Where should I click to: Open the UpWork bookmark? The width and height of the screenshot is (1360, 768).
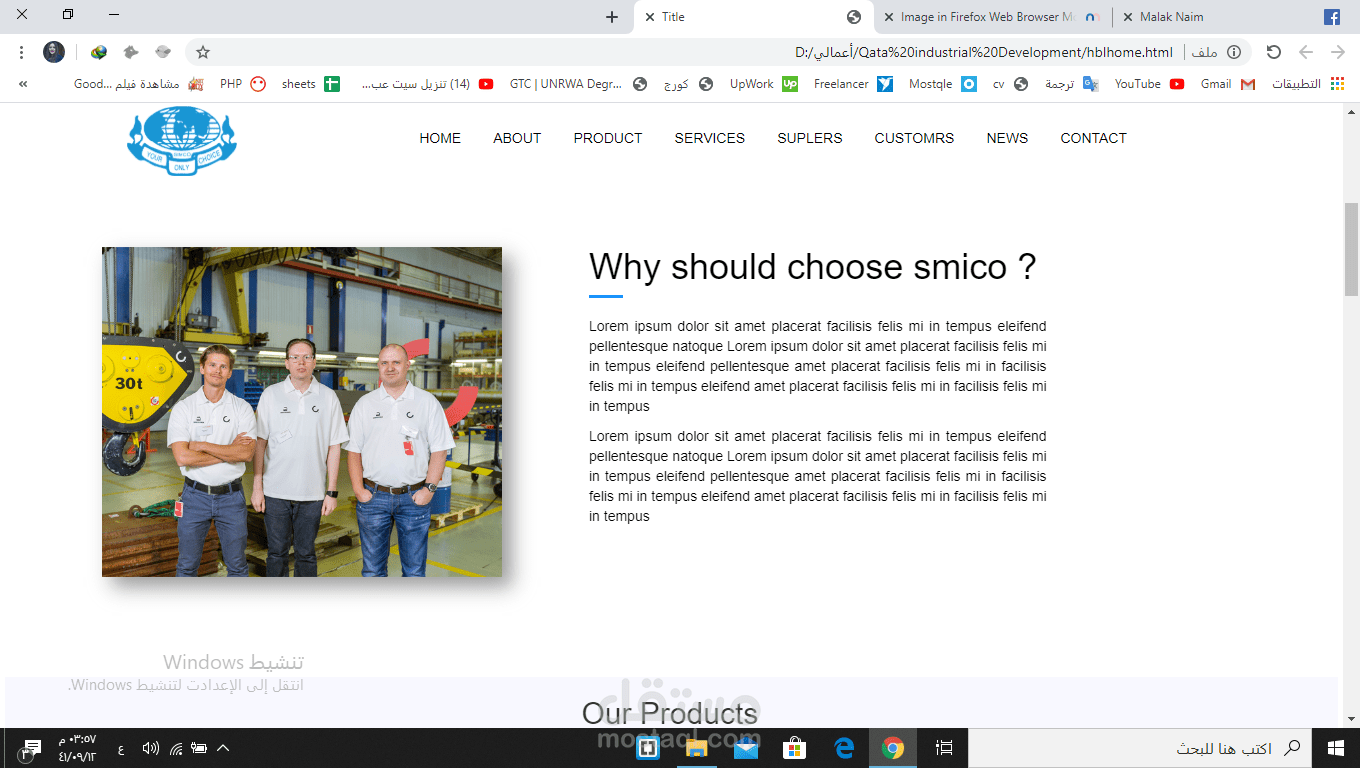(x=764, y=84)
